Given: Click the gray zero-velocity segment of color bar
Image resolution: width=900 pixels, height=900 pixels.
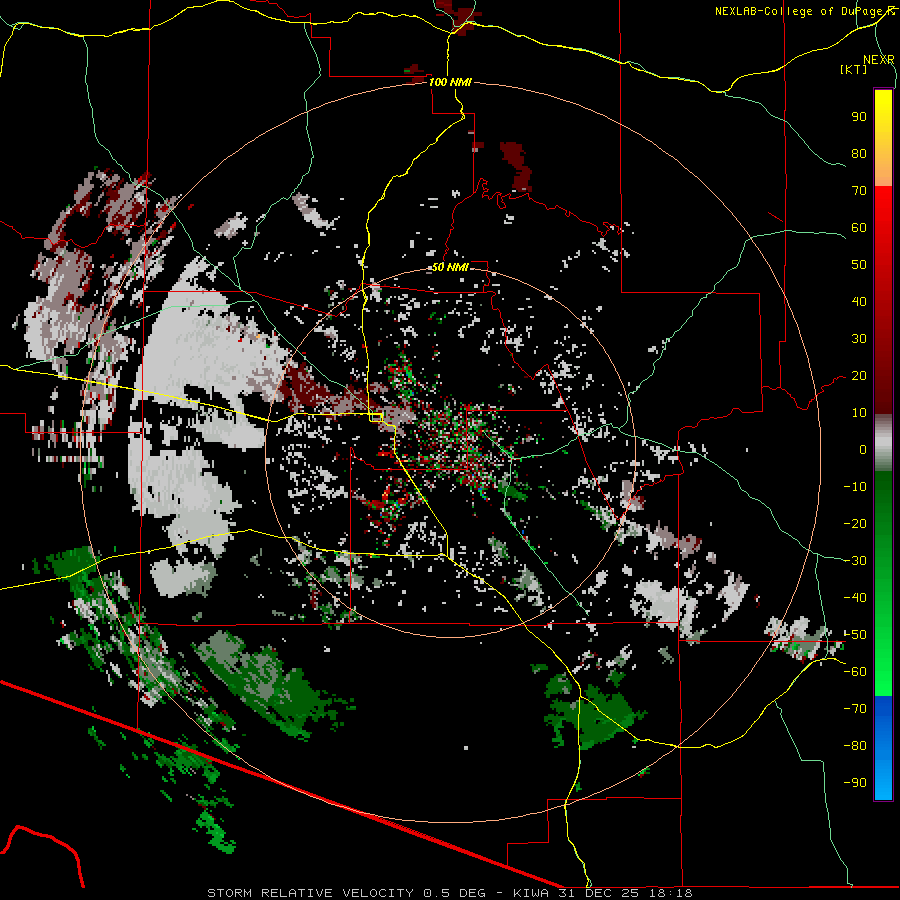Looking at the screenshot, I should (x=883, y=443).
